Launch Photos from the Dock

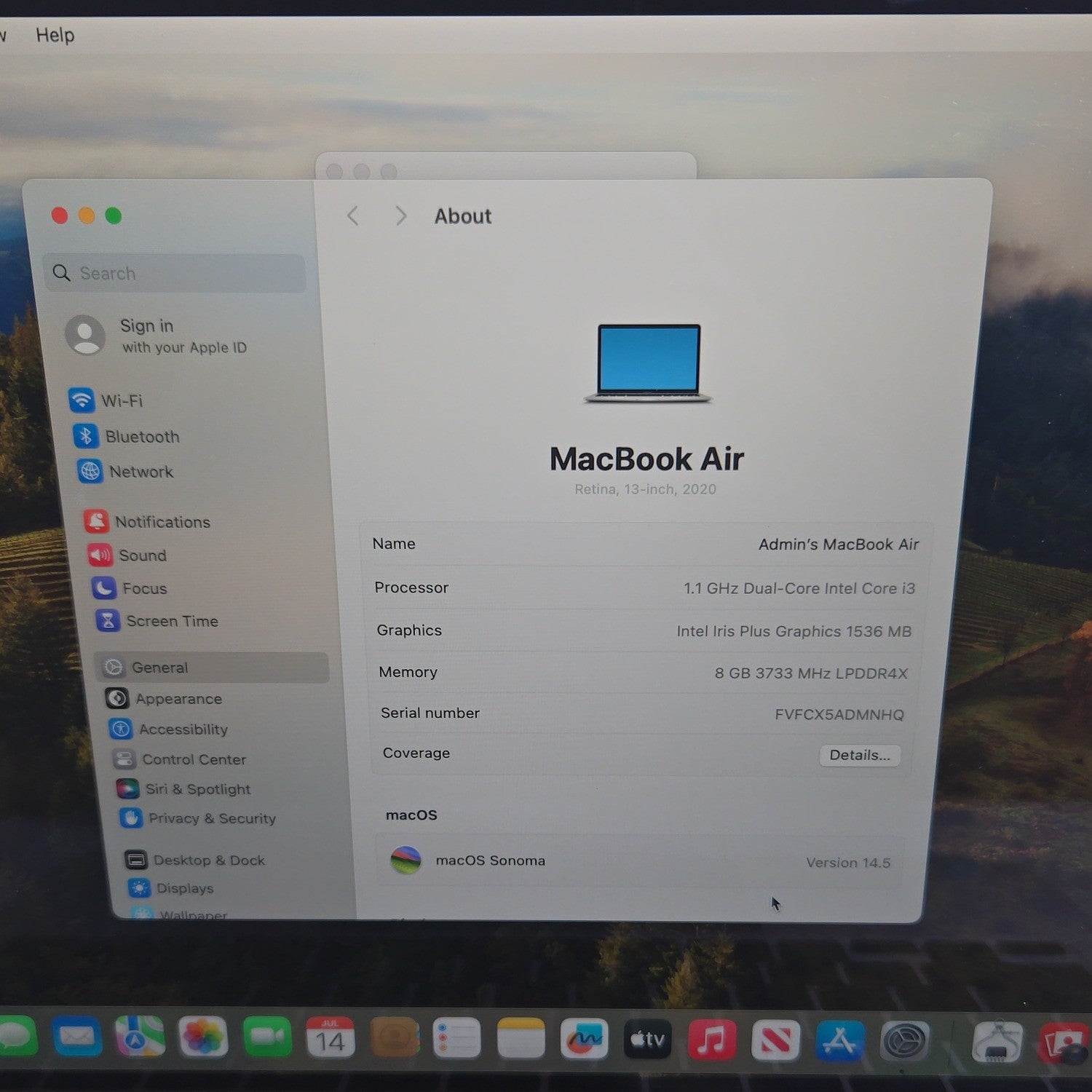click(203, 1036)
